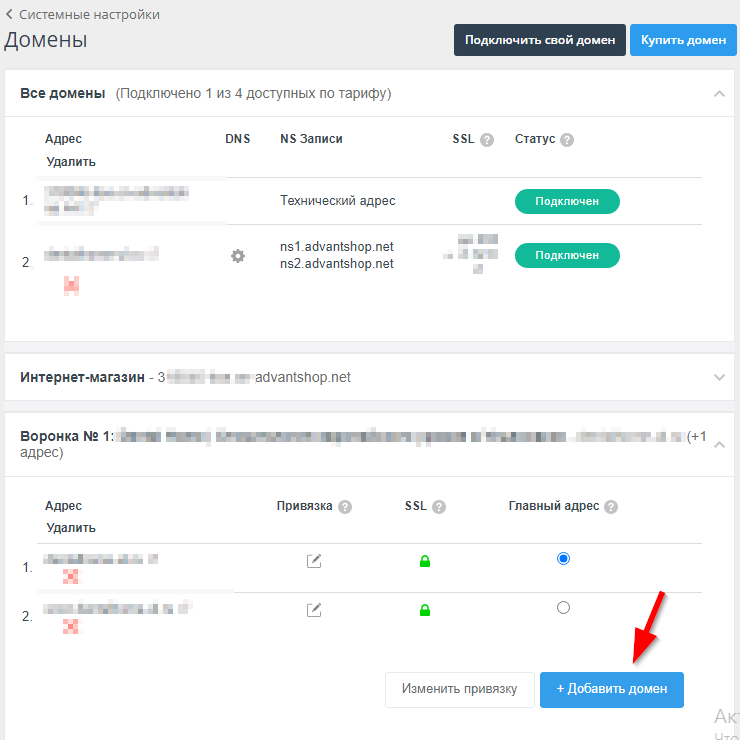Click the SSL help question mark in domains table
This screenshot has height=740, width=740.
[487, 140]
